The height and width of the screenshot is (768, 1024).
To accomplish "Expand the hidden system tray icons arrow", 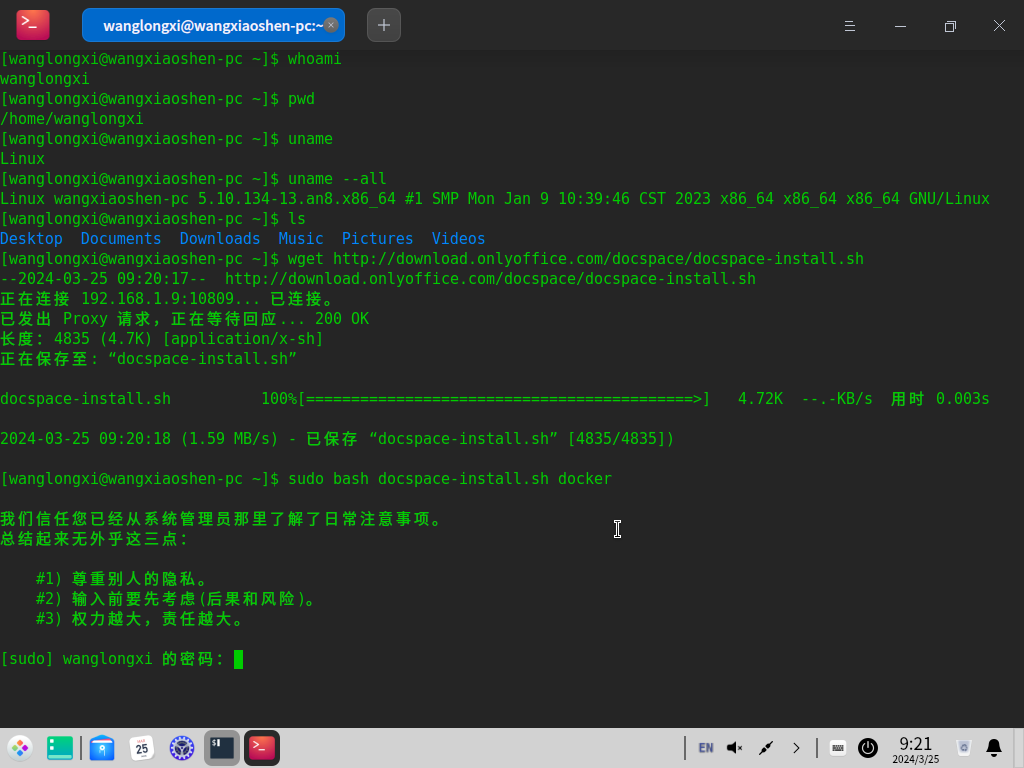I will (796, 747).
